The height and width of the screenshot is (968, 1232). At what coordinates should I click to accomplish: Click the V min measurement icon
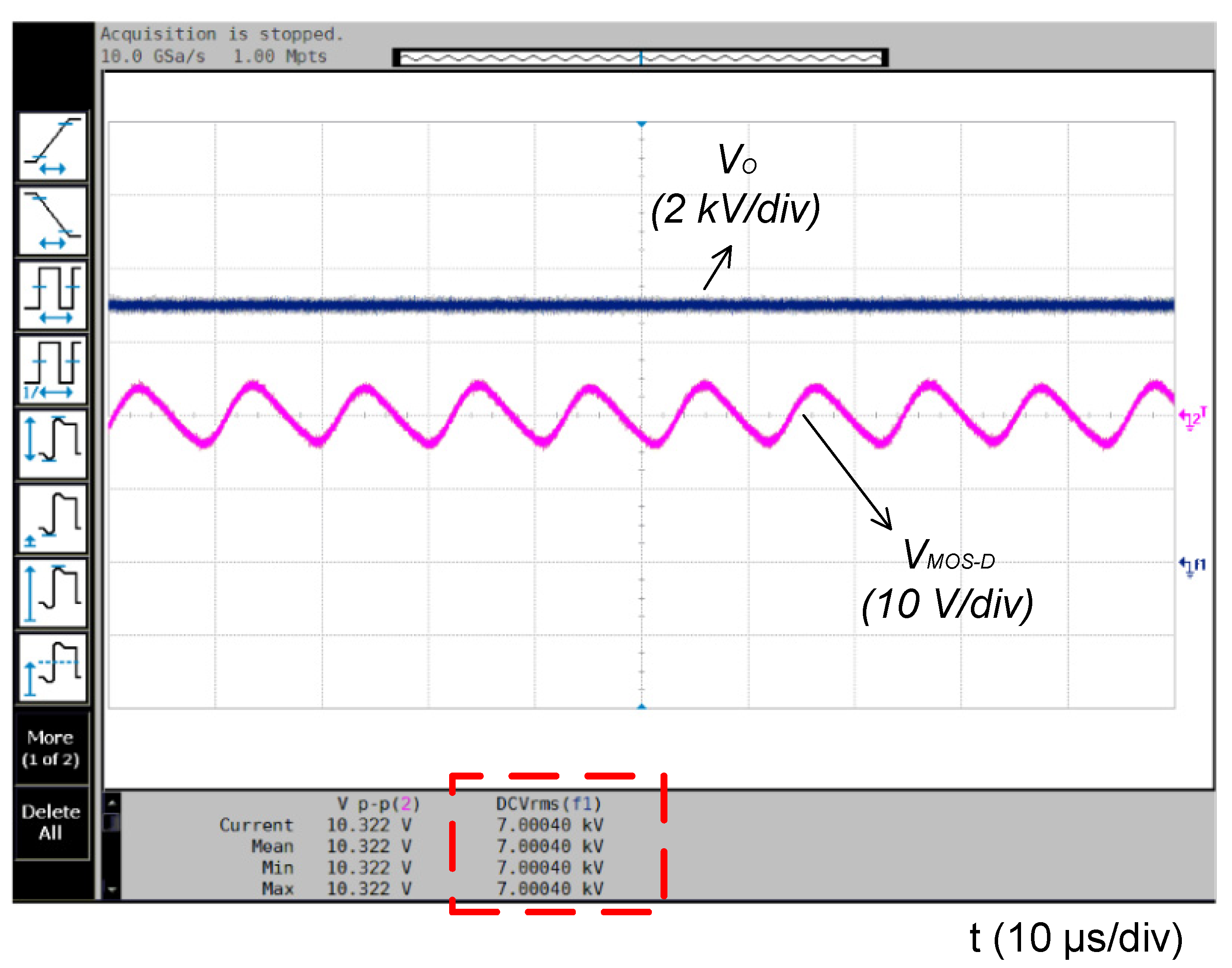[53, 518]
